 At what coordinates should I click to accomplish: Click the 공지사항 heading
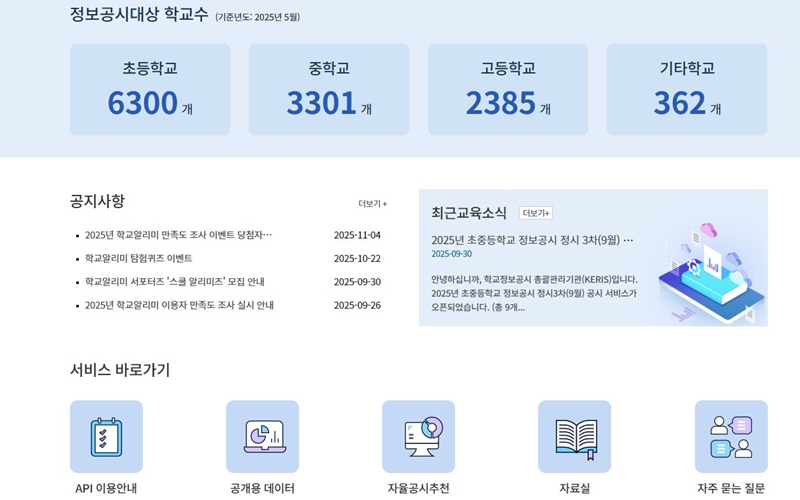pos(97,201)
